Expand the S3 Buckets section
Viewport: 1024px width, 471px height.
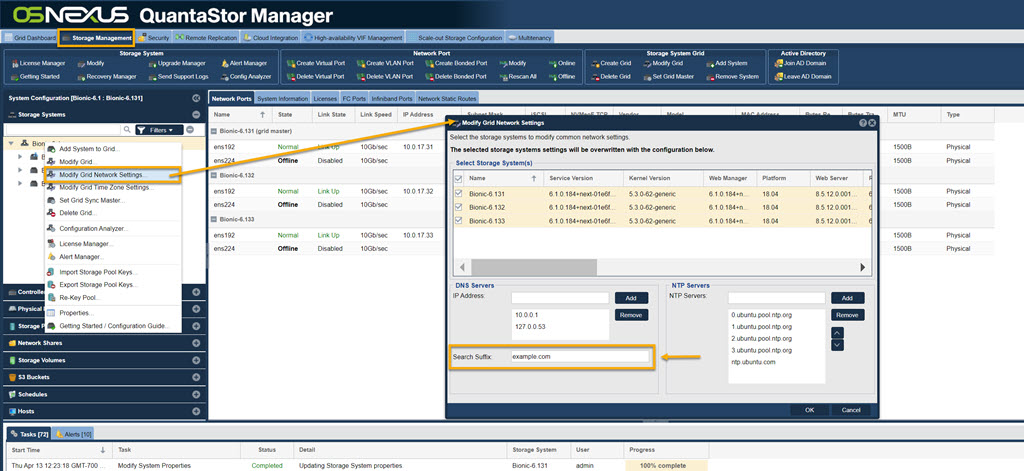click(196, 377)
